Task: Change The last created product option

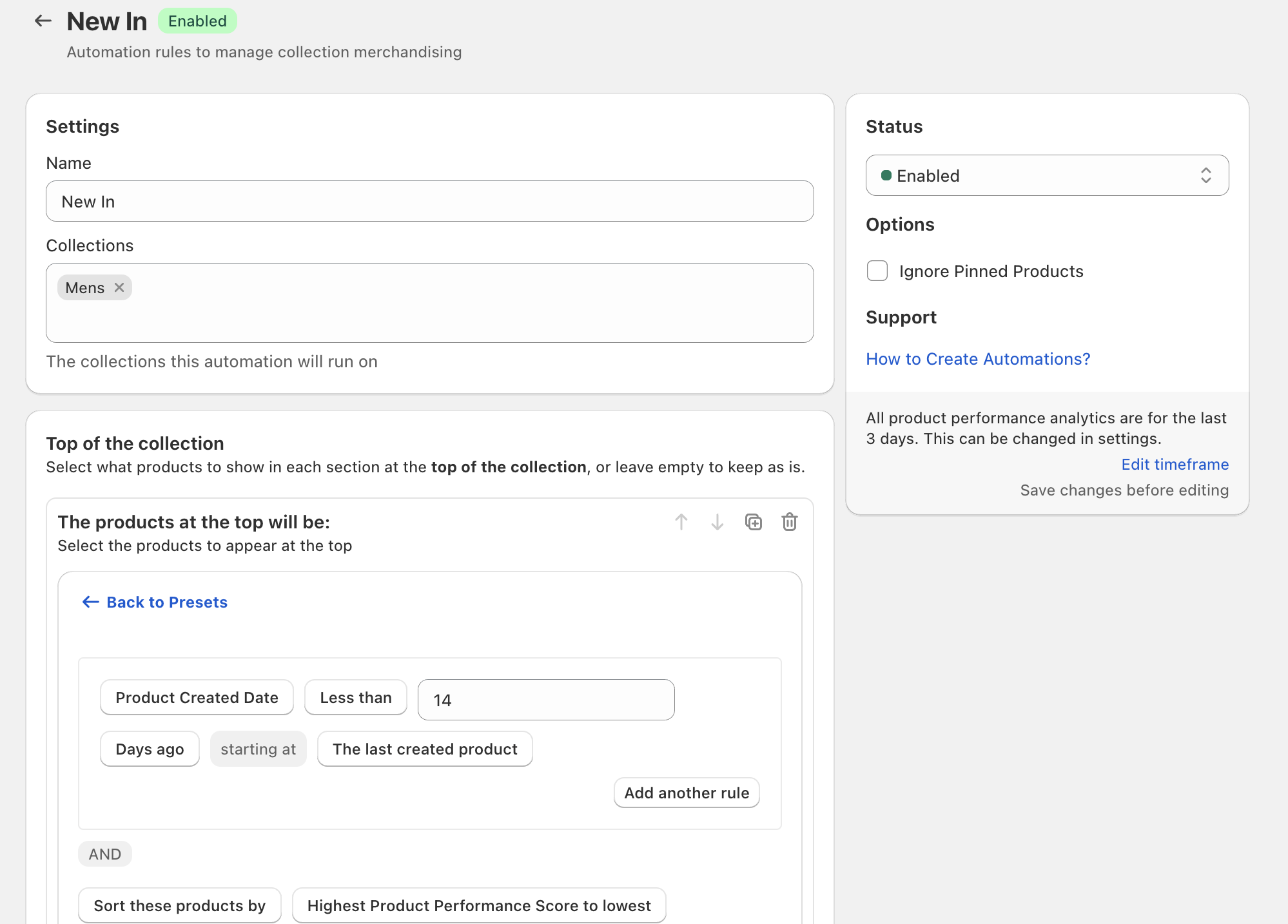Action: click(x=425, y=749)
